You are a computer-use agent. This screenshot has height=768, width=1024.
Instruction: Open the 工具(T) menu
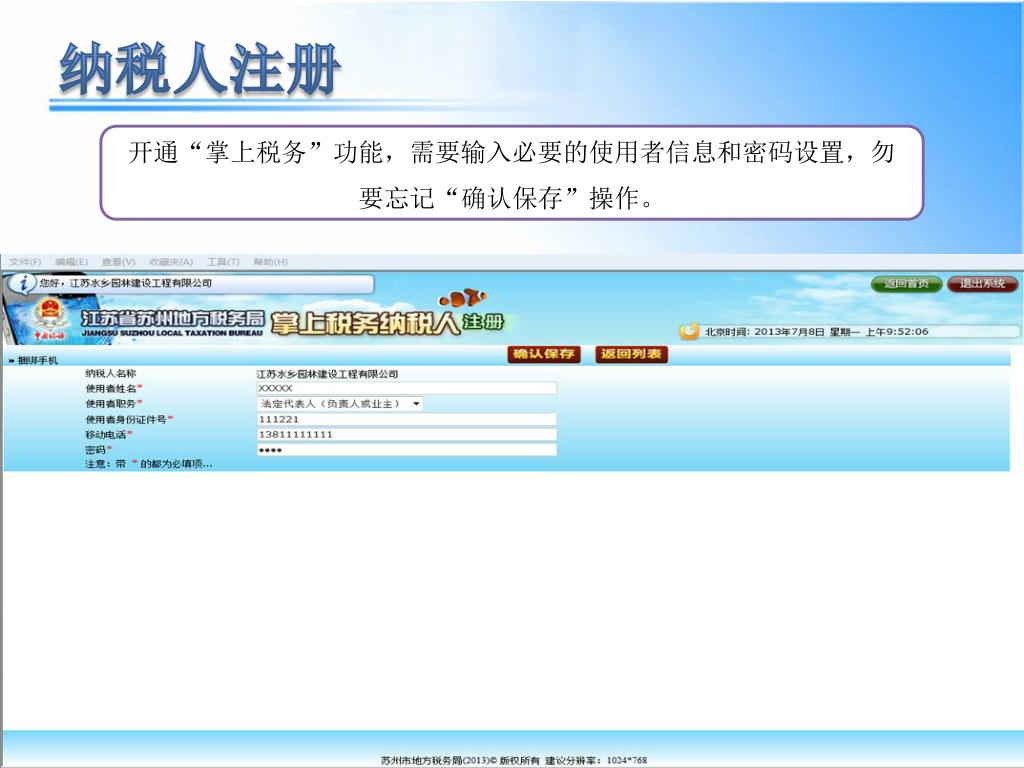click(223, 262)
